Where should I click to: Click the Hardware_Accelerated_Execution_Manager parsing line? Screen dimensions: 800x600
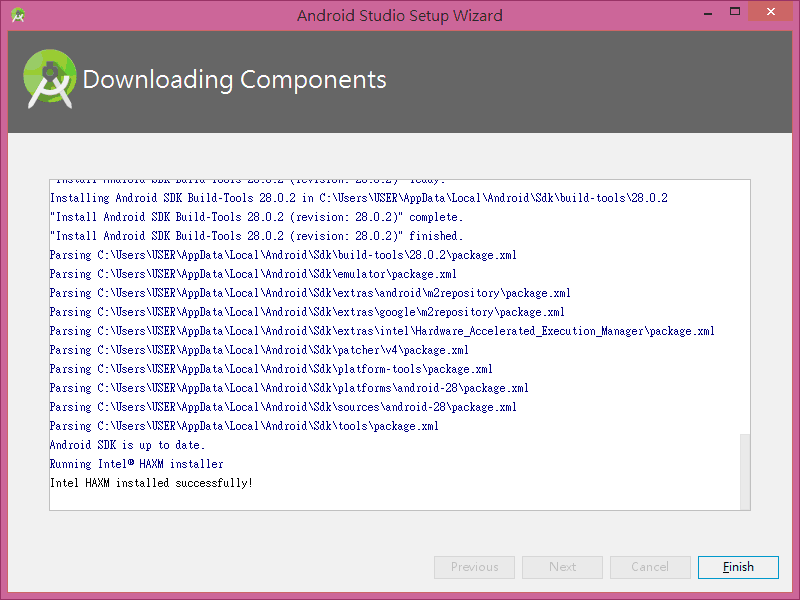pos(382,331)
